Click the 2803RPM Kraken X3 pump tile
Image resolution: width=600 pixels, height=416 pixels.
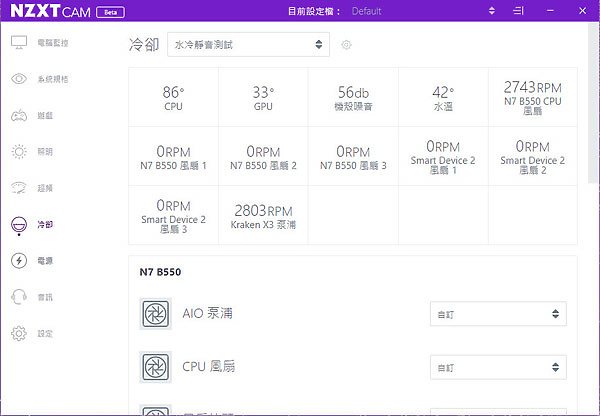click(x=263, y=215)
